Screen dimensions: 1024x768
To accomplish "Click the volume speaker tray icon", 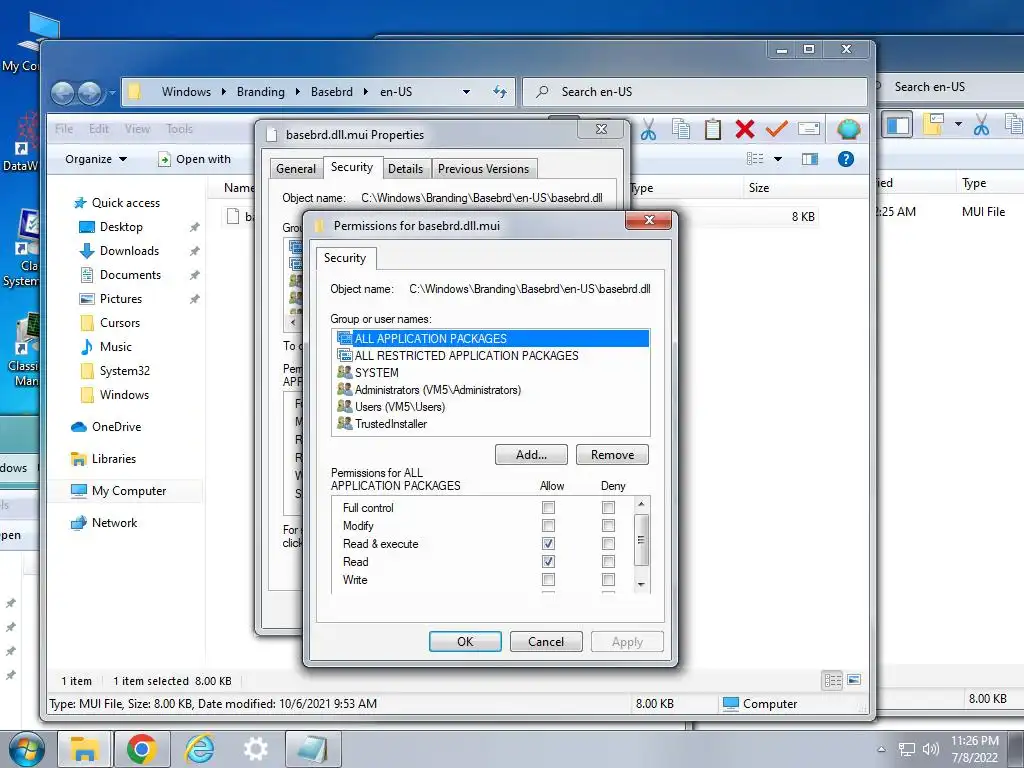I will tap(930, 749).
